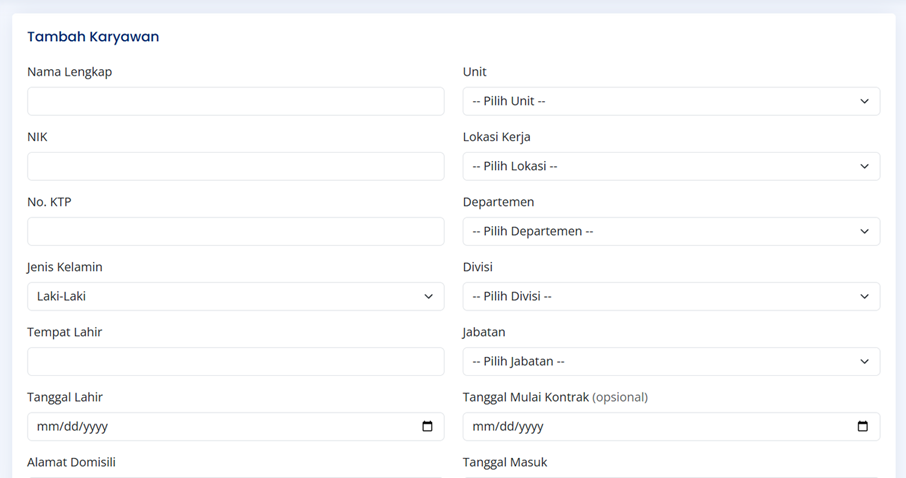This screenshot has width=906, height=478.
Task: Click the No. KTP input field
Action: [236, 231]
